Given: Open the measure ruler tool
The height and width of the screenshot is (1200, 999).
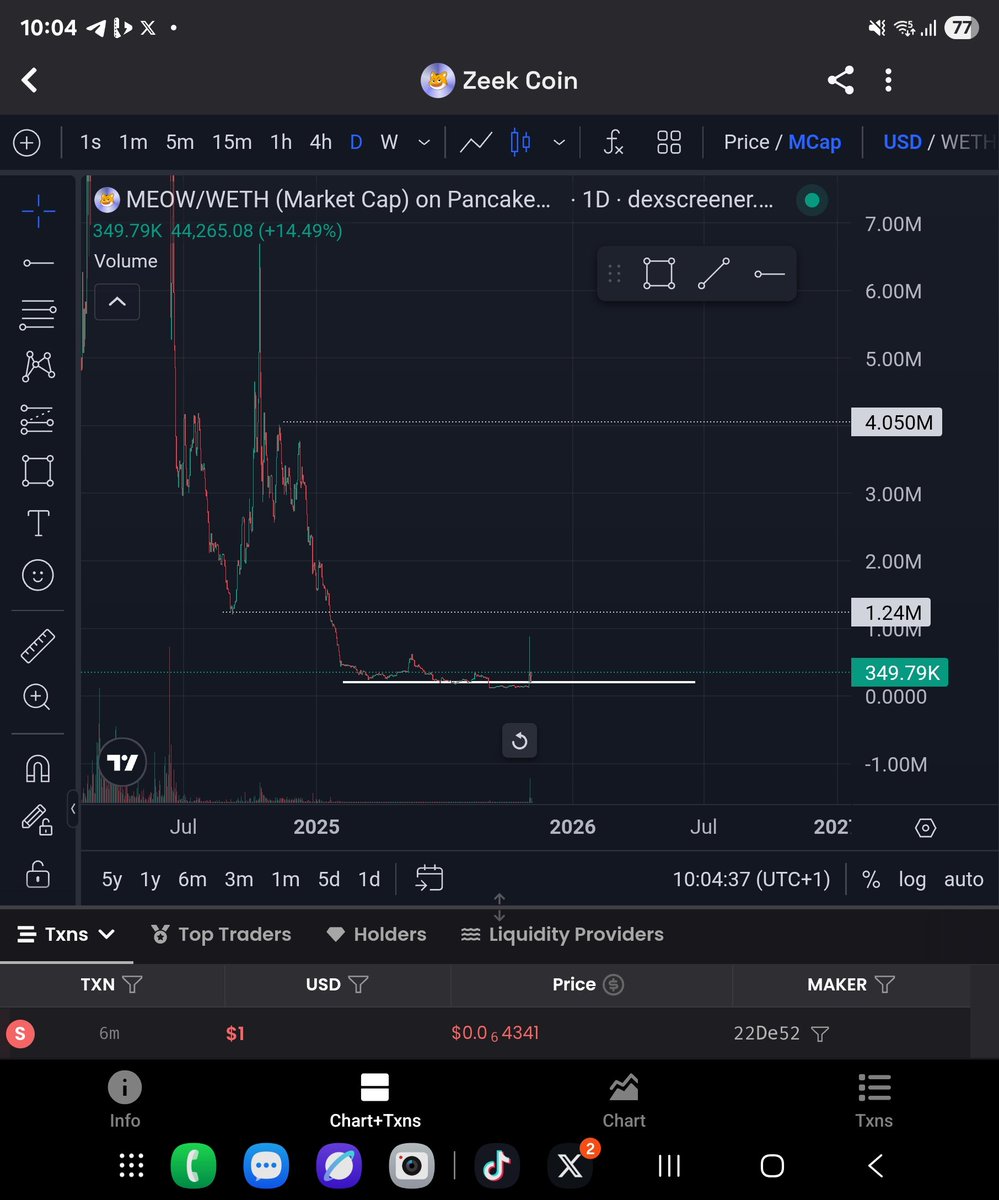Looking at the screenshot, I should (37, 644).
